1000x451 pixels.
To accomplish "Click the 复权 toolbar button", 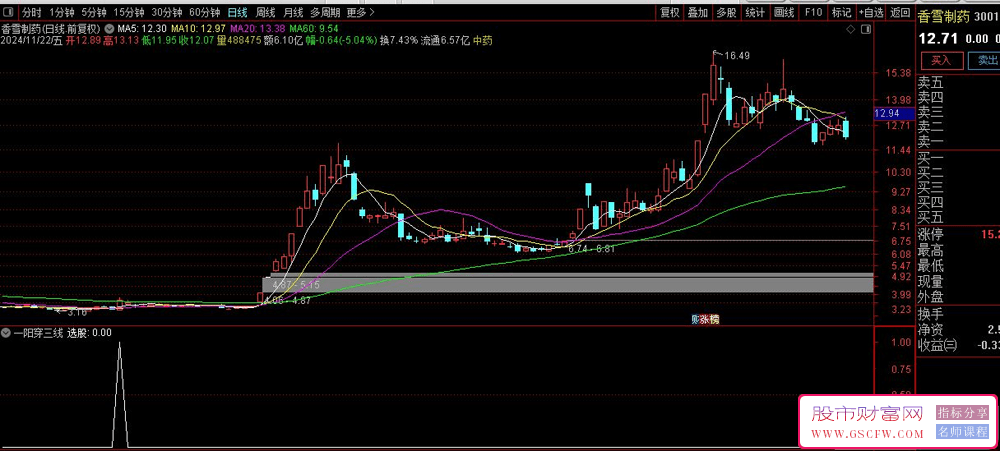I will pyautogui.click(x=670, y=12).
